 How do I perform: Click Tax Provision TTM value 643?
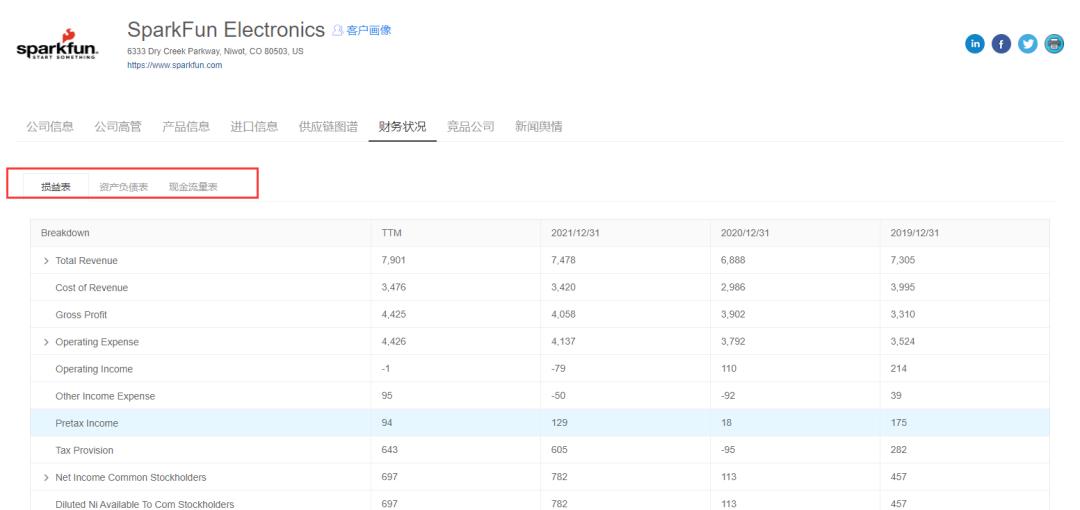(389, 450)
